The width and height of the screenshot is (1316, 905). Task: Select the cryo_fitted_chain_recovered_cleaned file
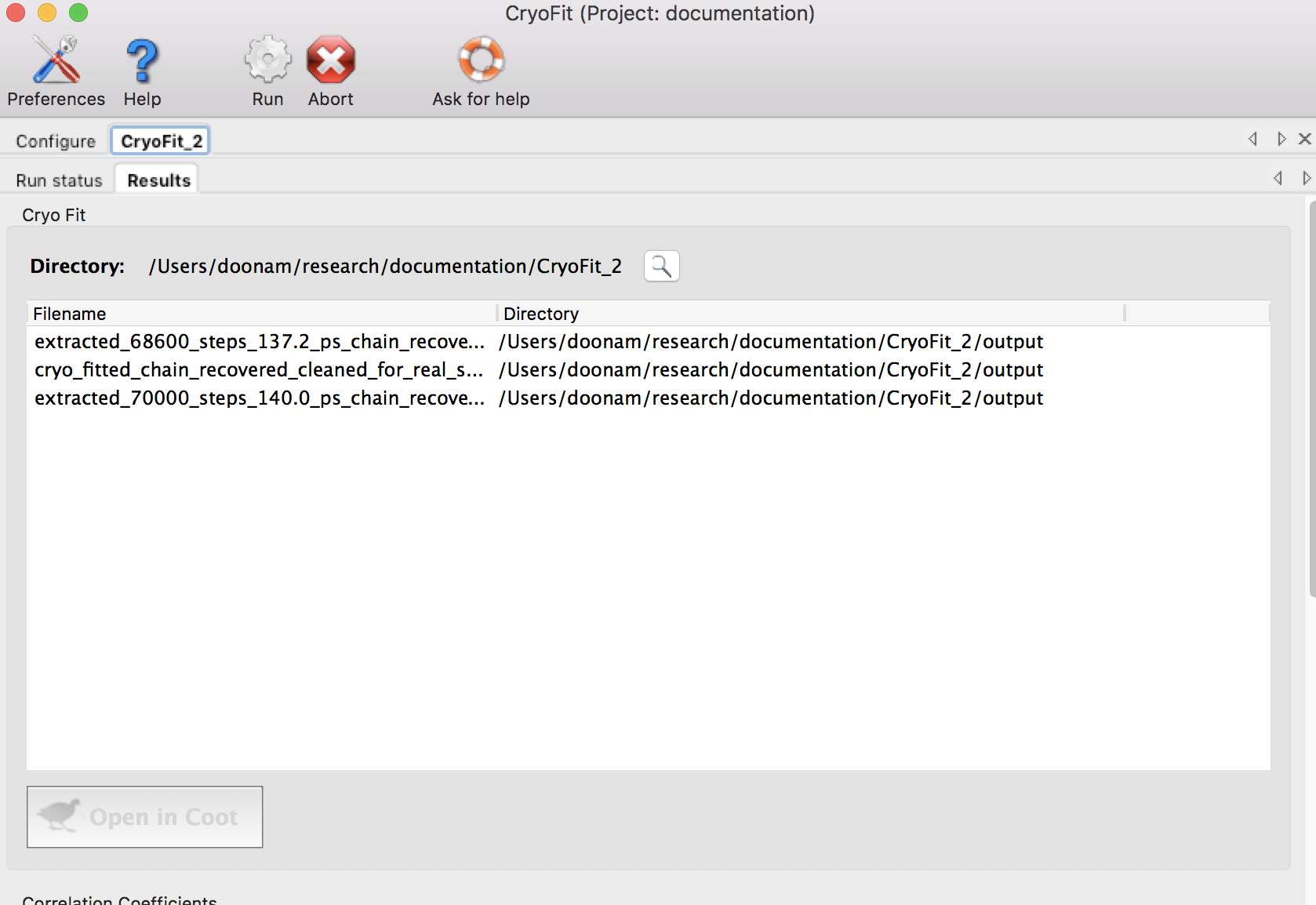tap(259, 369)
